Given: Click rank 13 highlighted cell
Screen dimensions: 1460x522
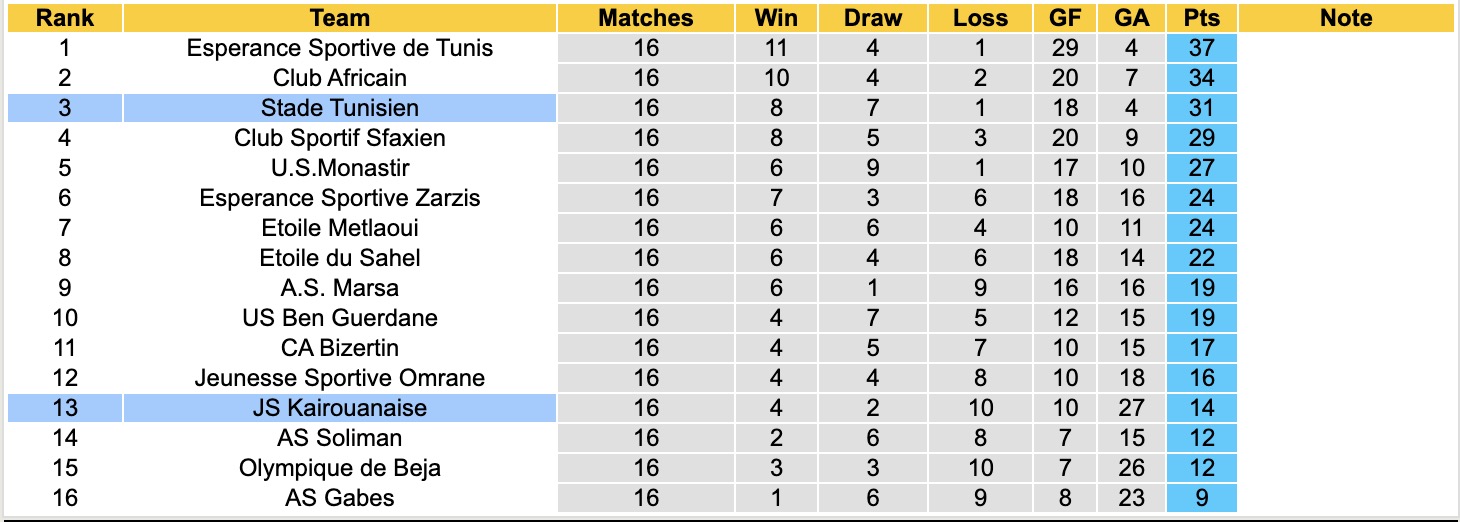Looking at the screenshot, I should pyautogui.click(x=65, y=408).
